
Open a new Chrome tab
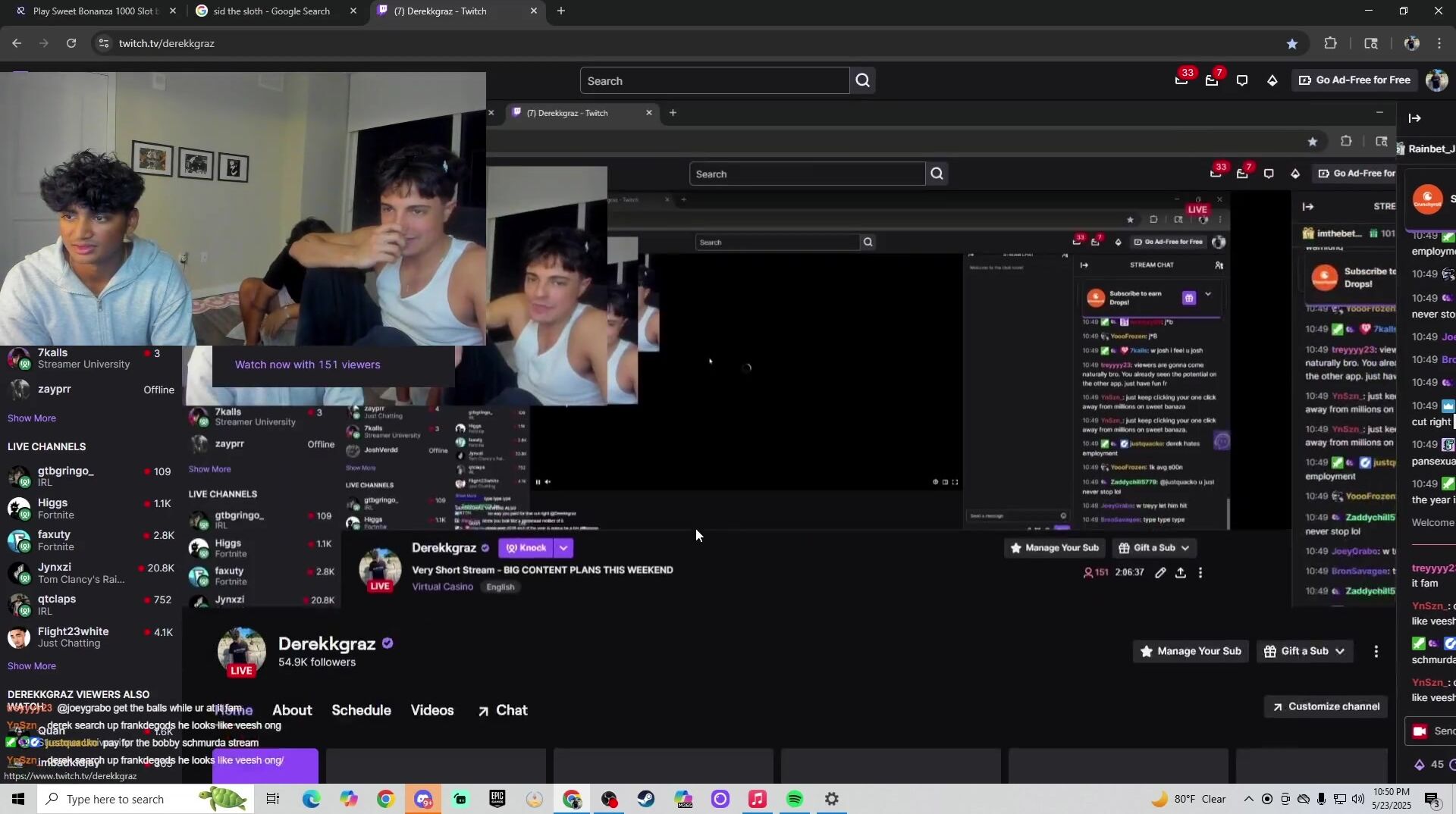point(561,11)
